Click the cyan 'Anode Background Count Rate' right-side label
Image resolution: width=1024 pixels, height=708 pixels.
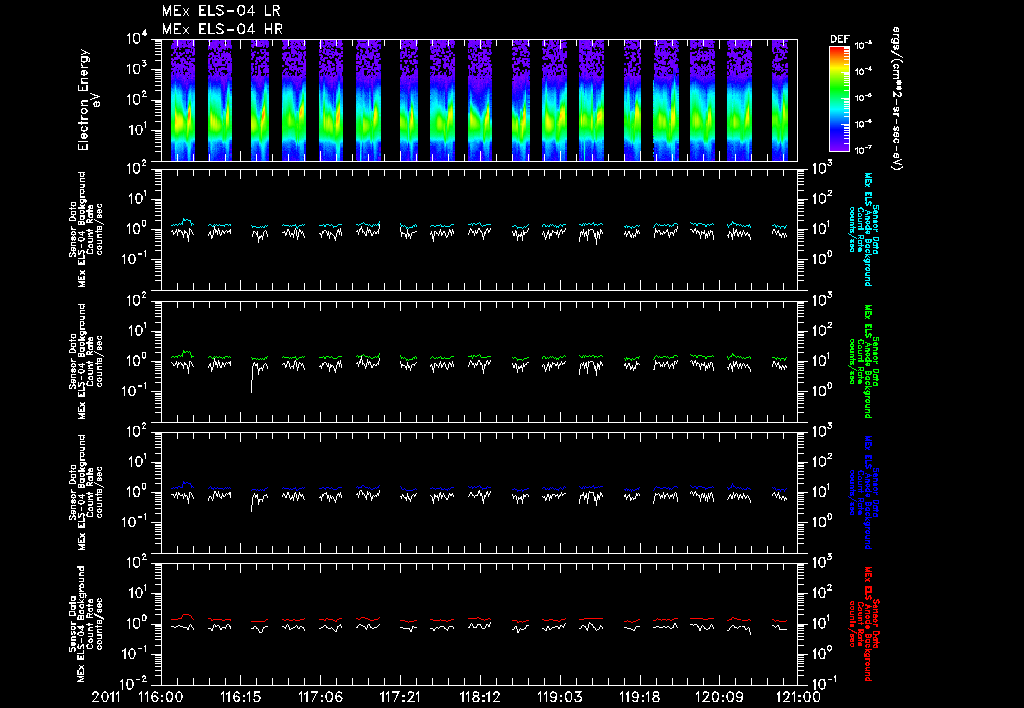863,229
